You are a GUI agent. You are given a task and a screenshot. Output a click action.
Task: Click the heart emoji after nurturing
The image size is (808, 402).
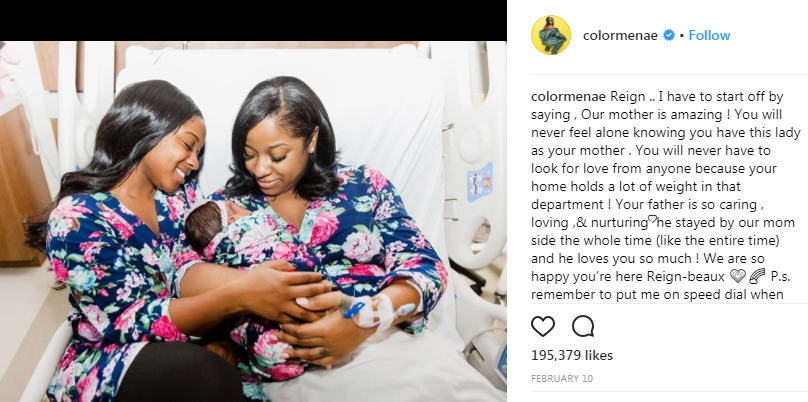tap(652, 219)
